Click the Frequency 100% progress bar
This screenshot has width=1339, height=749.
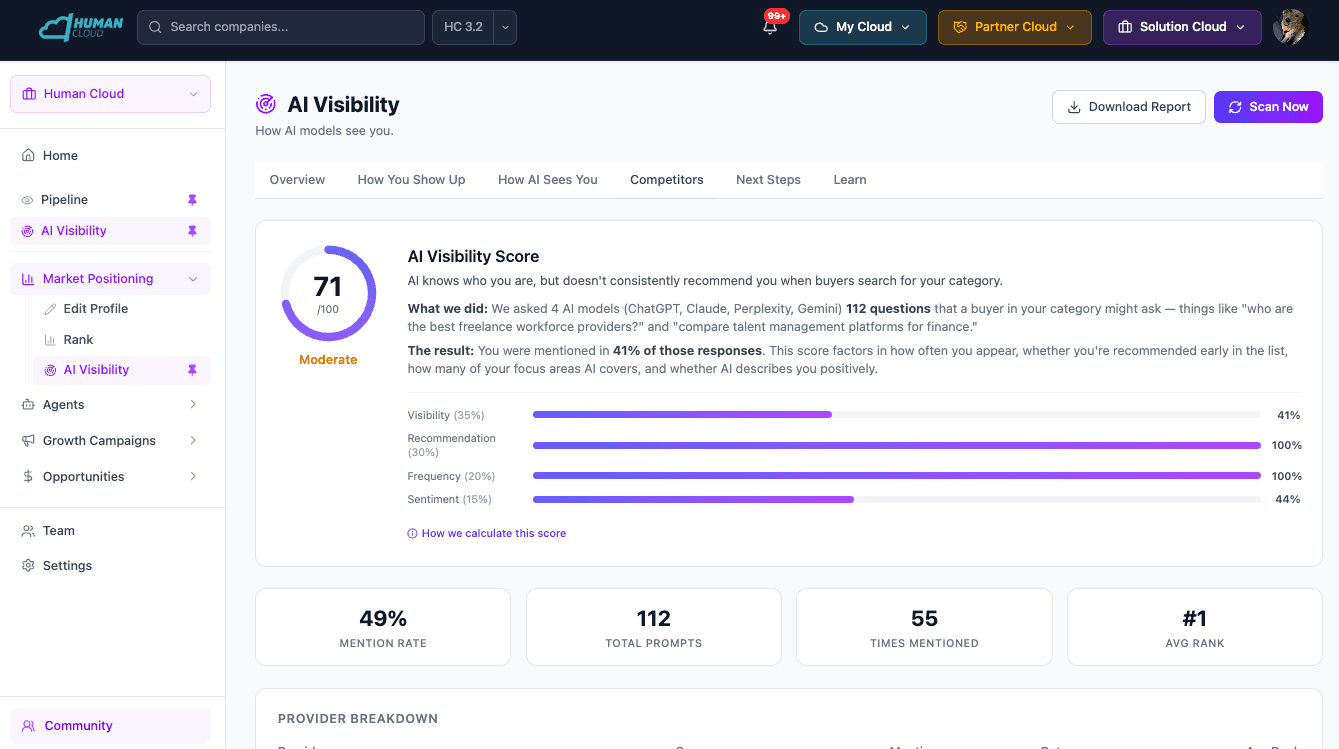pos(897,476)
